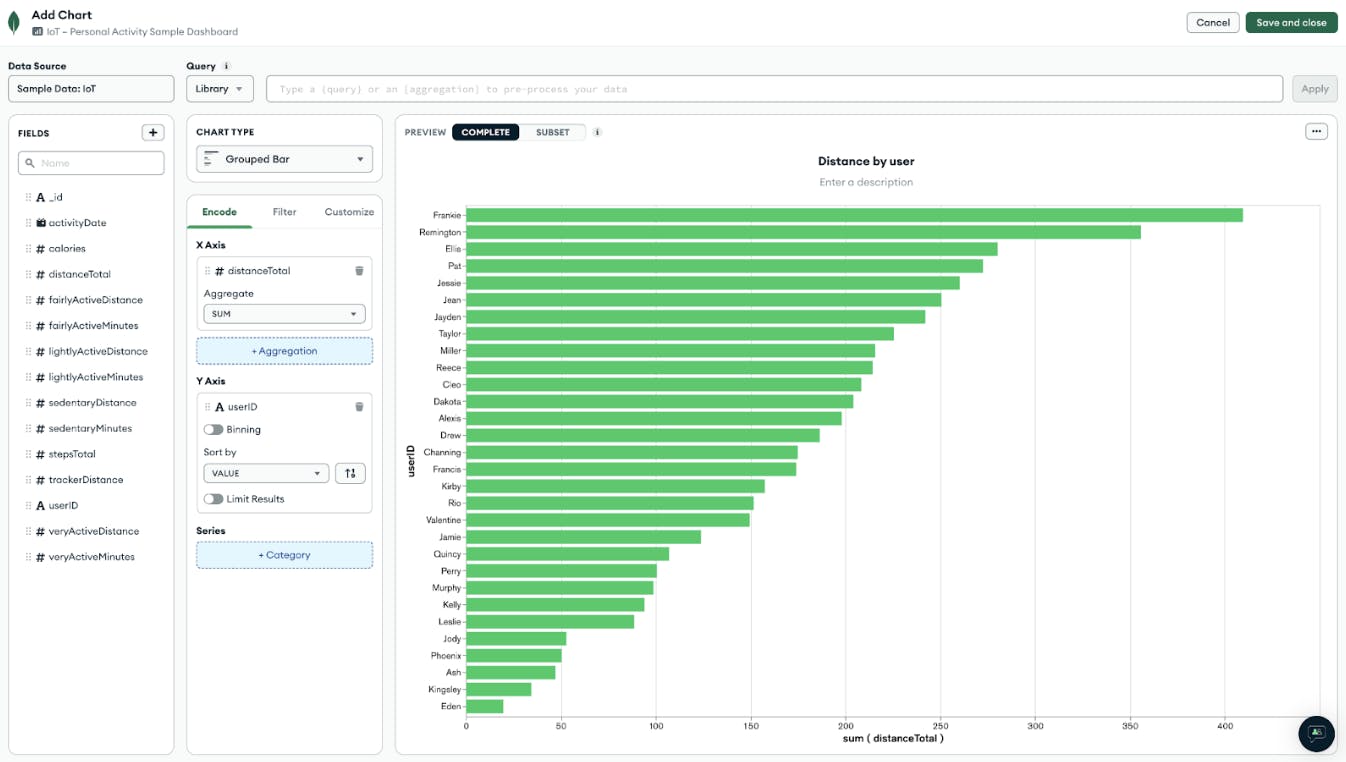
Task: Turn on the Limit Results toggle
Action: (213, 499)
